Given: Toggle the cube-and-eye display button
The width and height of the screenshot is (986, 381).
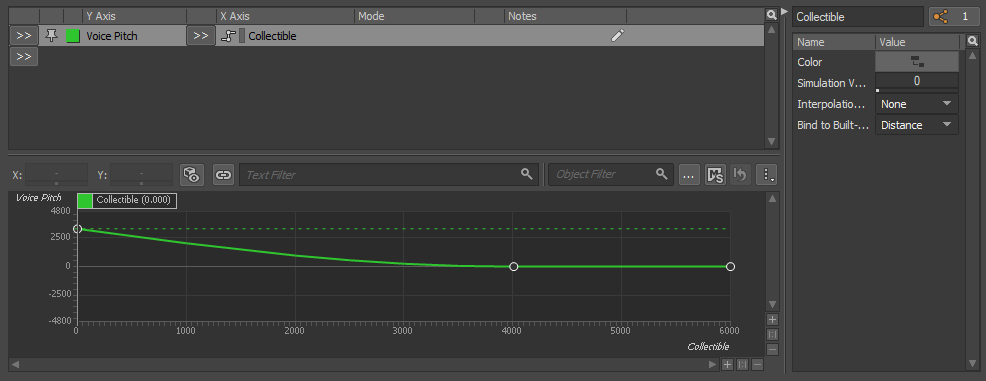Looking at the screenshot, I should click(192, 175).
